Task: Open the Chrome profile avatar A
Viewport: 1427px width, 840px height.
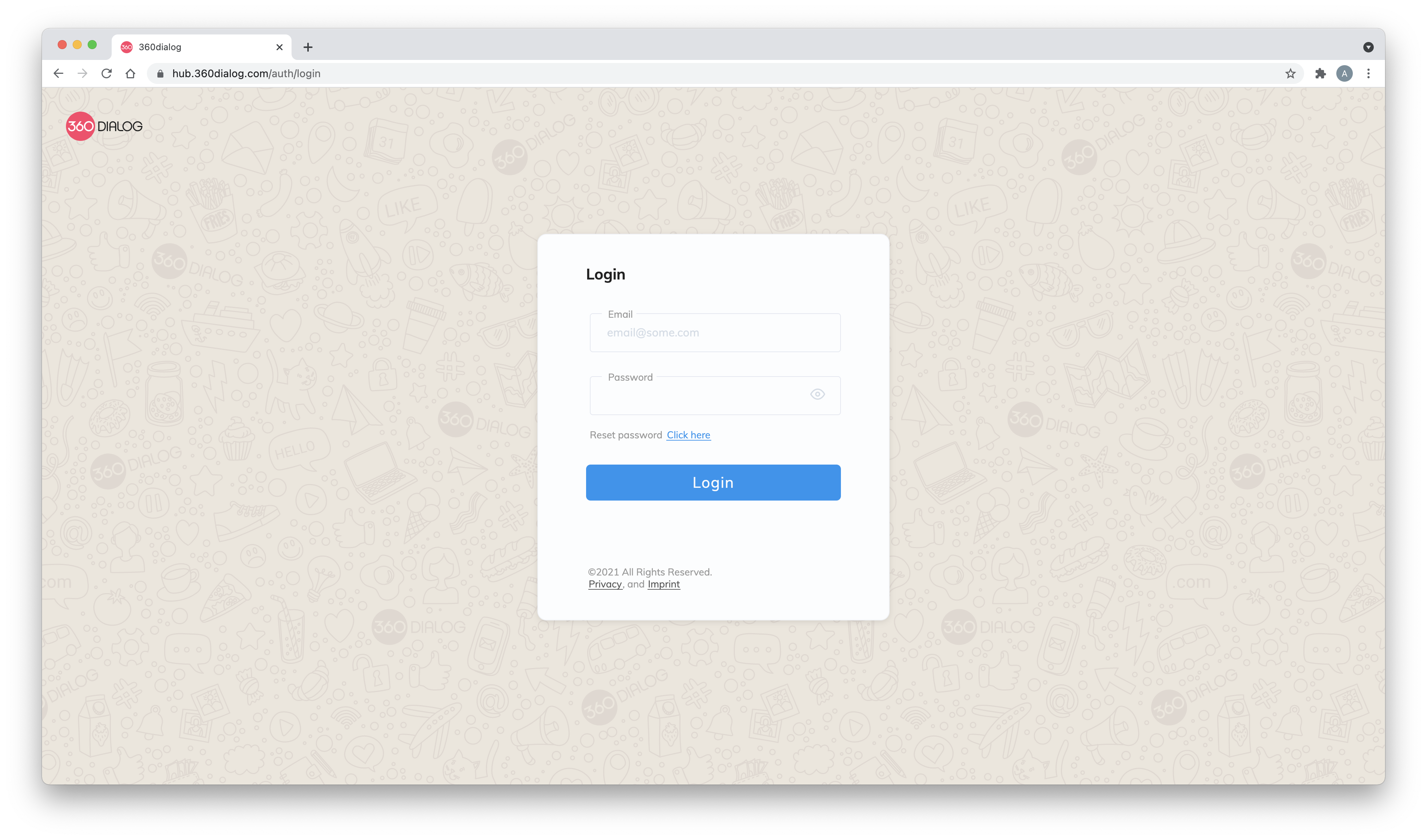Action: click(x=1344, y=73)
